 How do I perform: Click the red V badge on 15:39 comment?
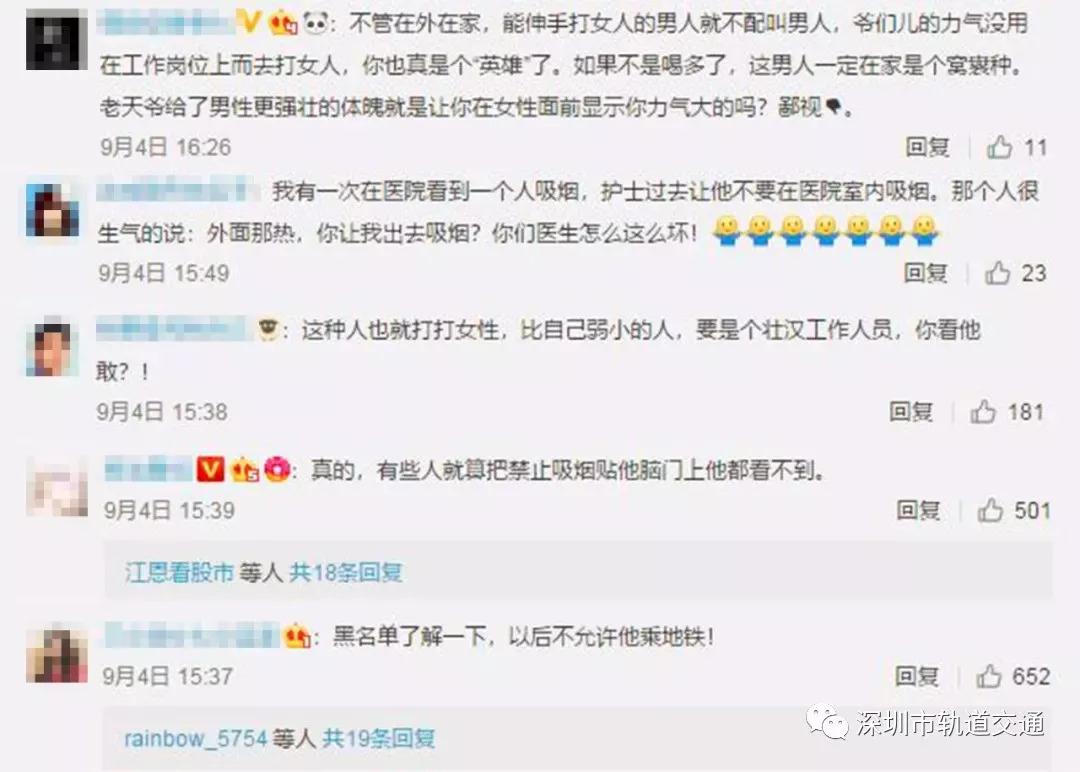211,470
